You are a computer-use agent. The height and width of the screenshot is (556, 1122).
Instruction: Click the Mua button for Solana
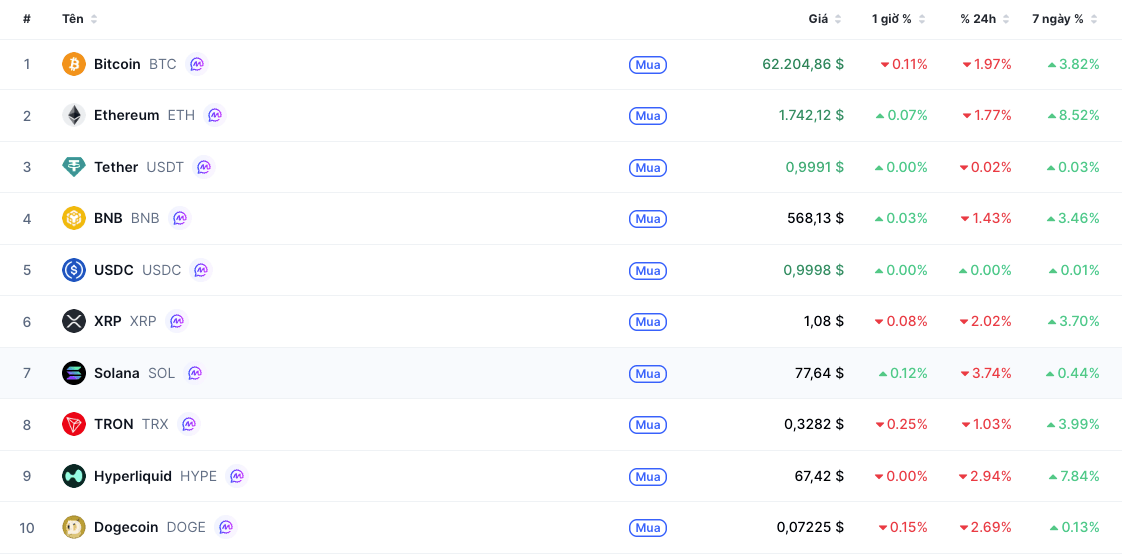pyautogui.click(x=648, y=374)
